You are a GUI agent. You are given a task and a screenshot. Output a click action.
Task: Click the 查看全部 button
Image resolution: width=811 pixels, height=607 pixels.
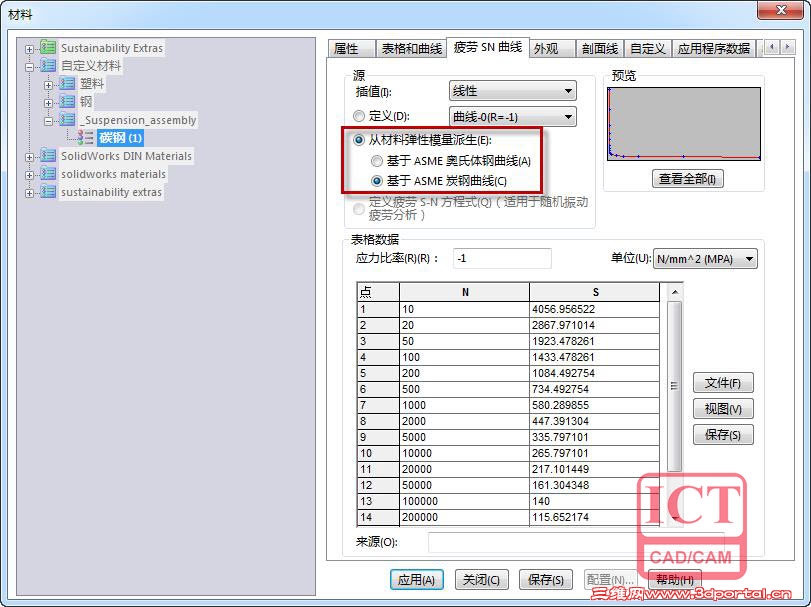pyautogui.click(x=687, y=179)
